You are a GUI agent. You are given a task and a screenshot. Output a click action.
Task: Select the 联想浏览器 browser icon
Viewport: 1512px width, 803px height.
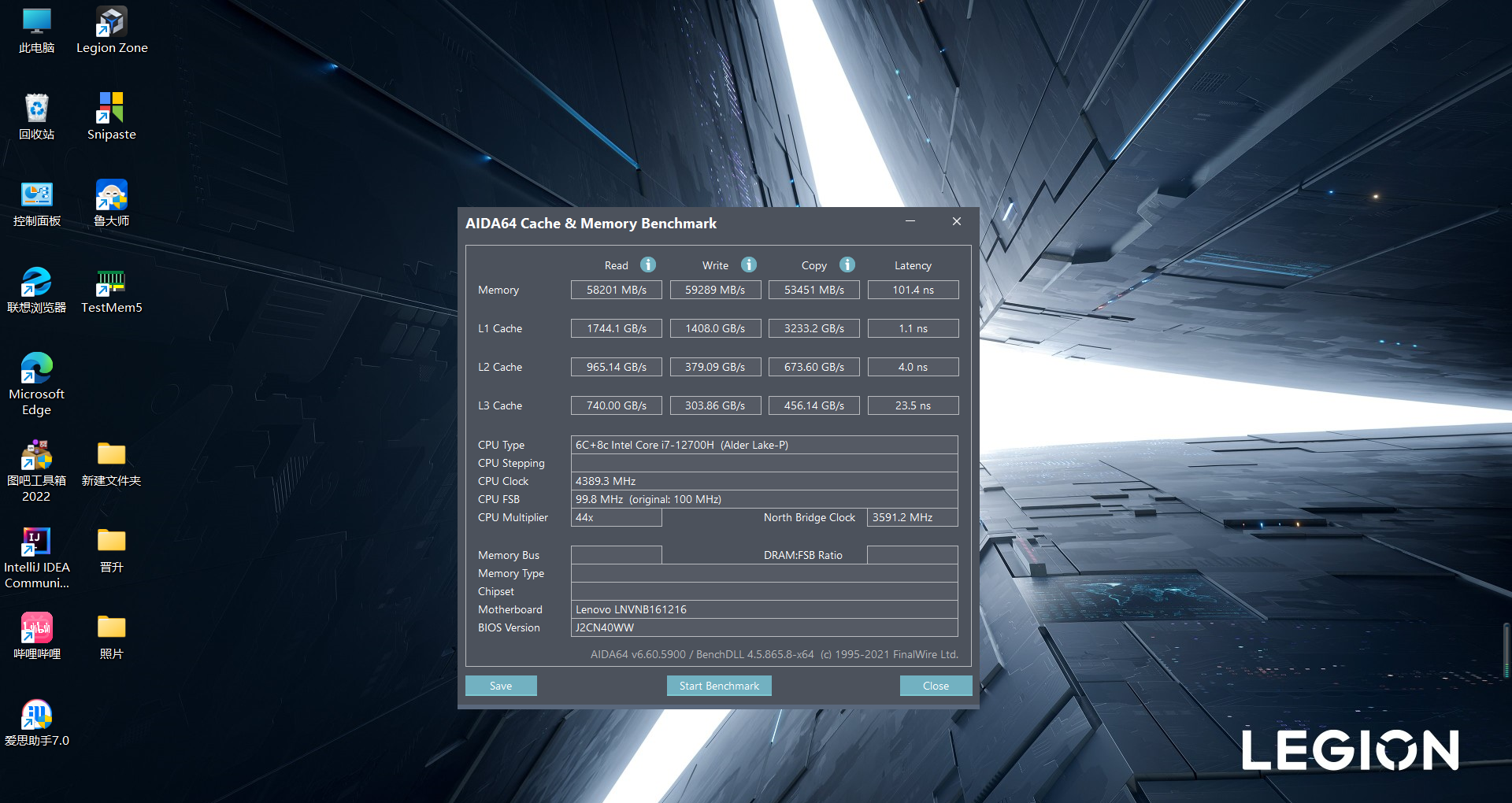click(x=36, y=290)
